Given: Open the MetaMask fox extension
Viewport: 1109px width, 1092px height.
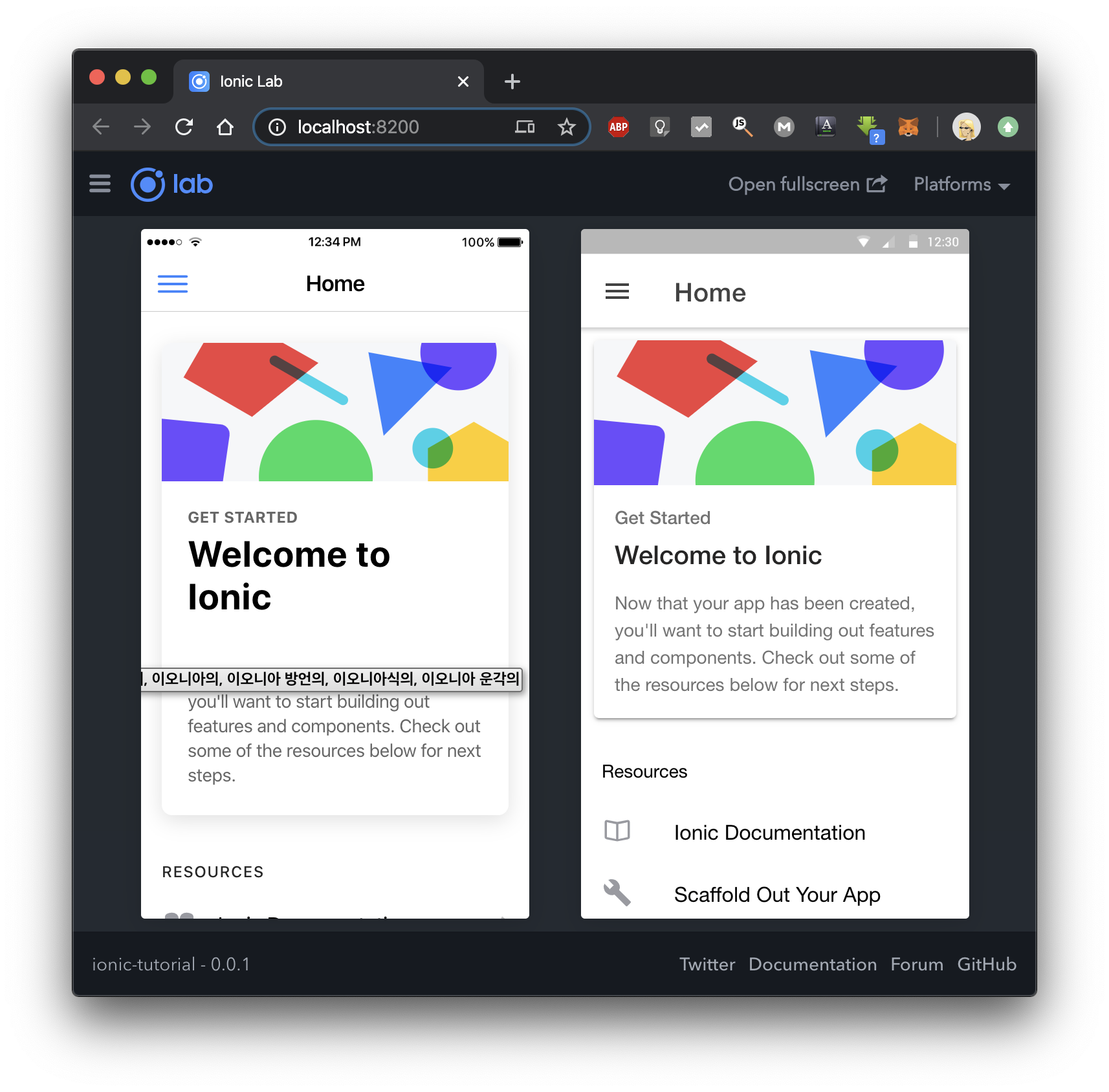Looking at the screenshot, I should tap(908, 127).
